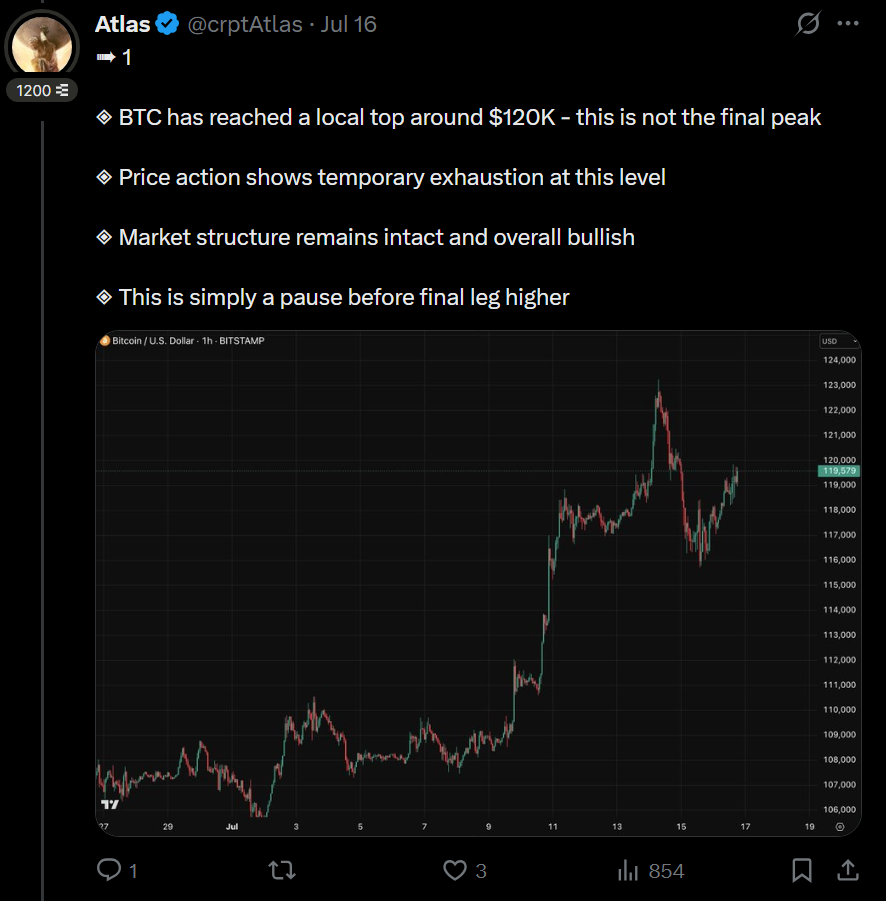Share the post via upload arrow icon
Screen dimensions: 886x901
847,871
